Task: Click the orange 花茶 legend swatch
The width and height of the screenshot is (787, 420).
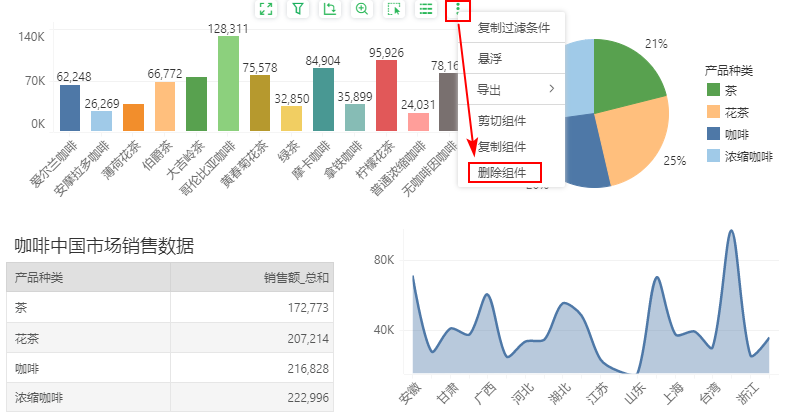Action: pyautogui.click(x=713, y=112)
